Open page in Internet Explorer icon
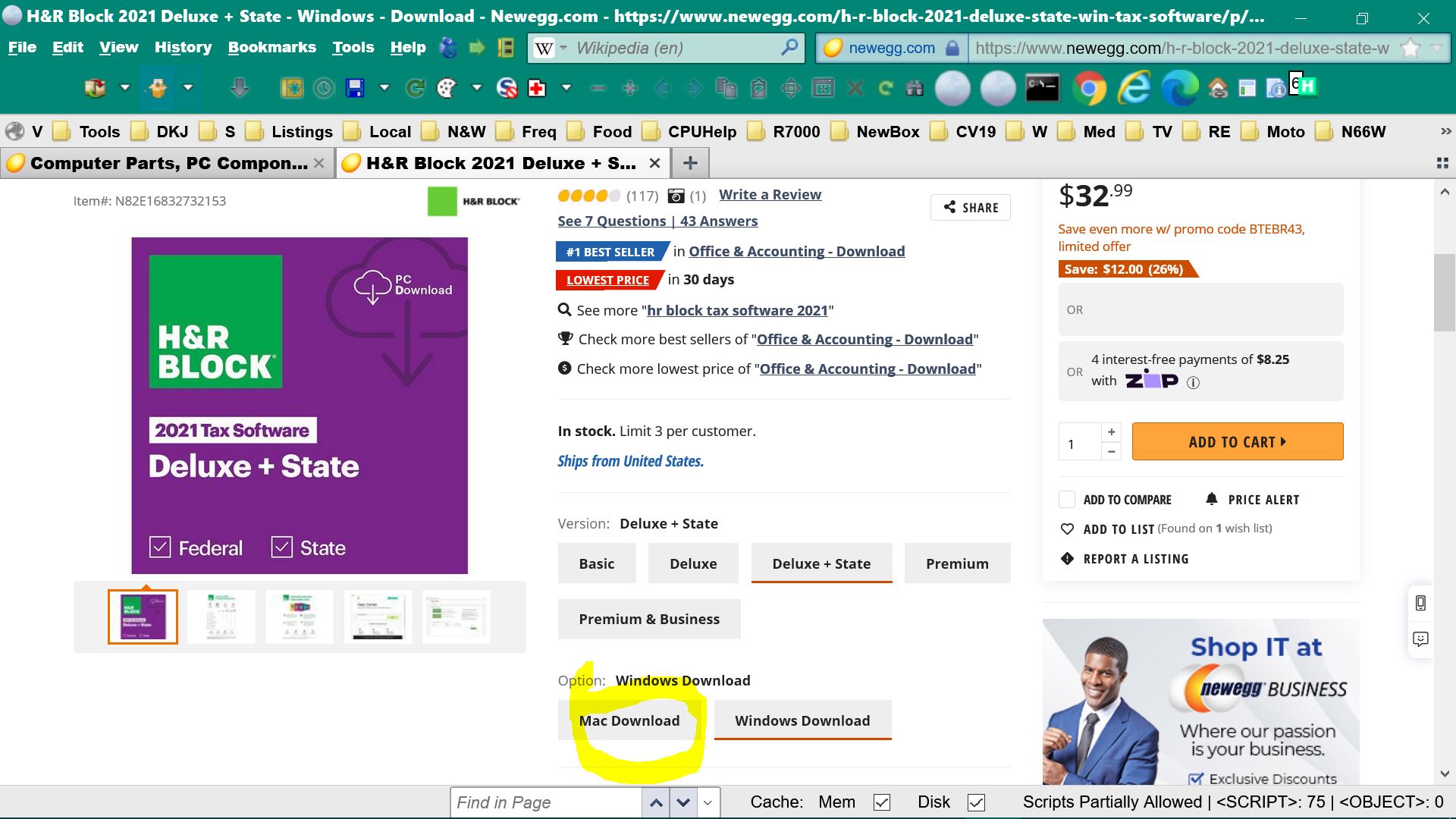The height and width of the screenshot is (819, 1456). [x=1134, y=89]
